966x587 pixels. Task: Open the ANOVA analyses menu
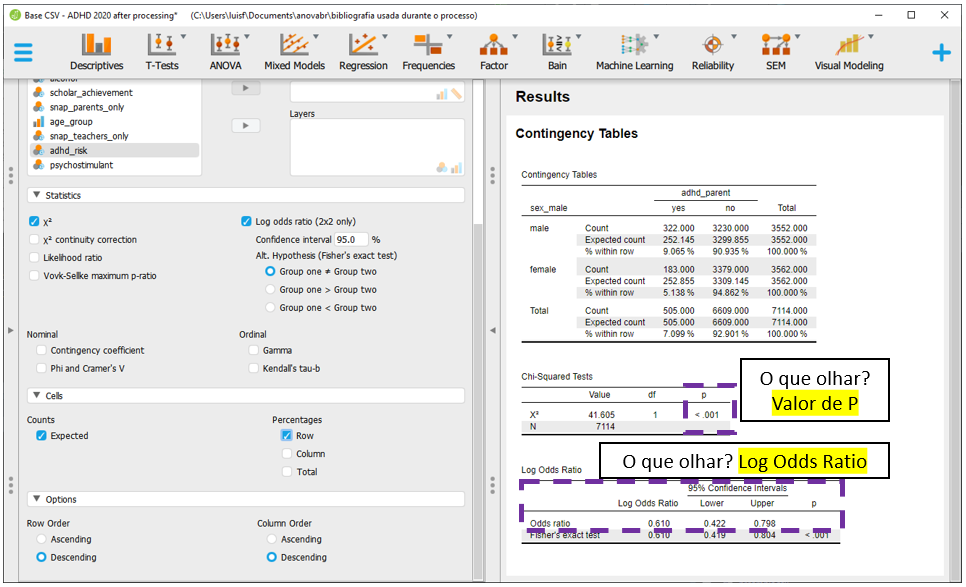click(x=226, y=52)
